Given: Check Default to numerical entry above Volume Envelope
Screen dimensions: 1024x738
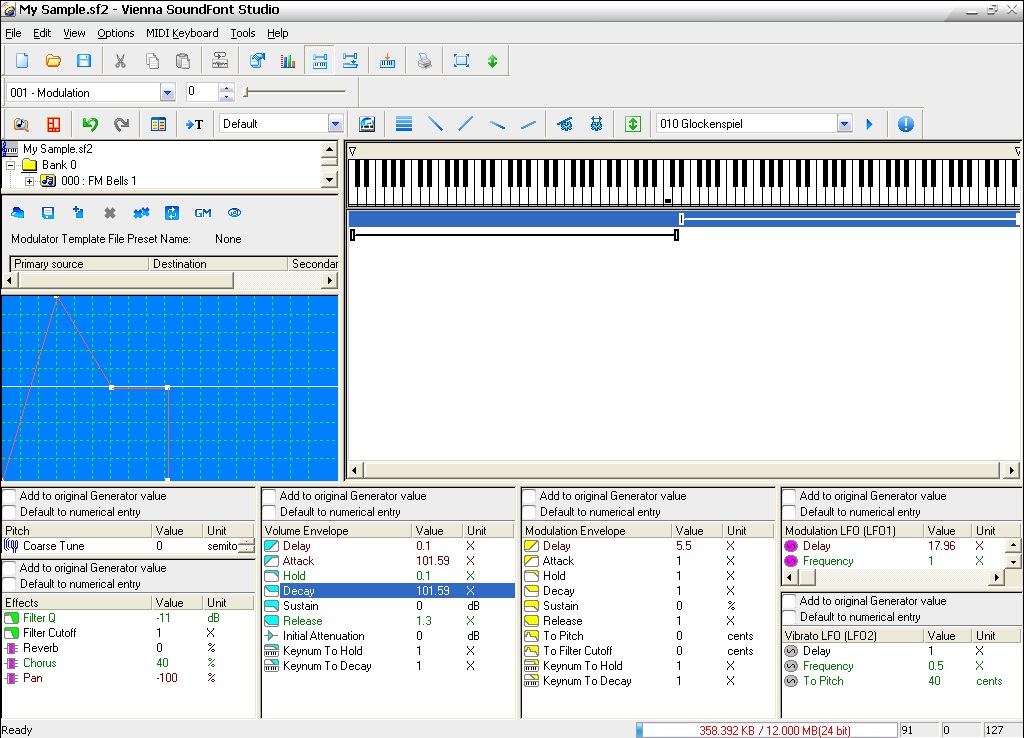Looking at the screenshot, I should pos(270,512).
